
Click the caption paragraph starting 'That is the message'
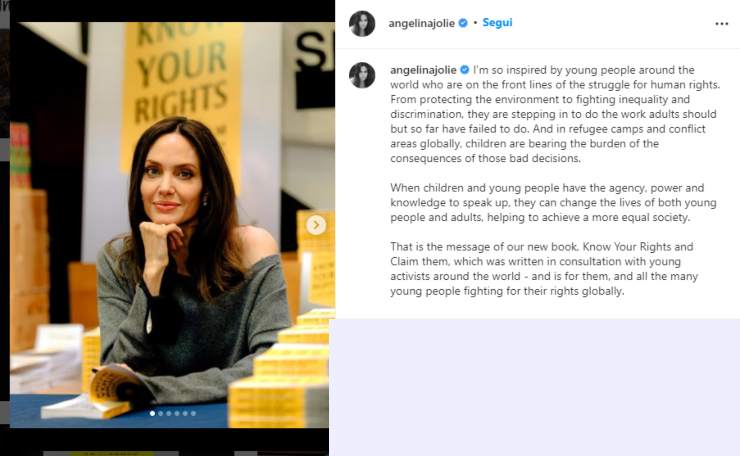pyautogui.click(x=544, y=269)
